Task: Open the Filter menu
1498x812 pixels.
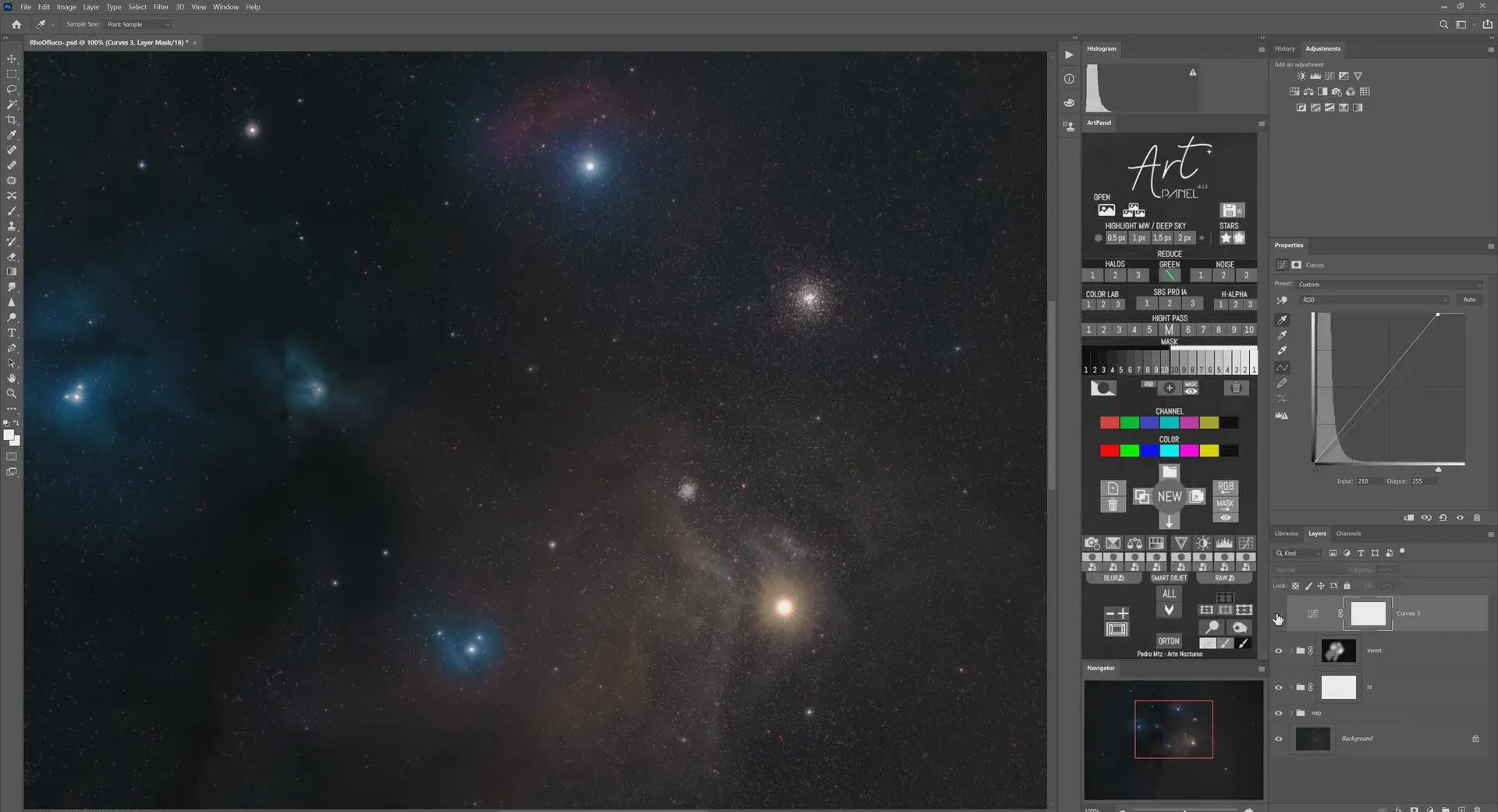Action: click(x=161, y=7)
